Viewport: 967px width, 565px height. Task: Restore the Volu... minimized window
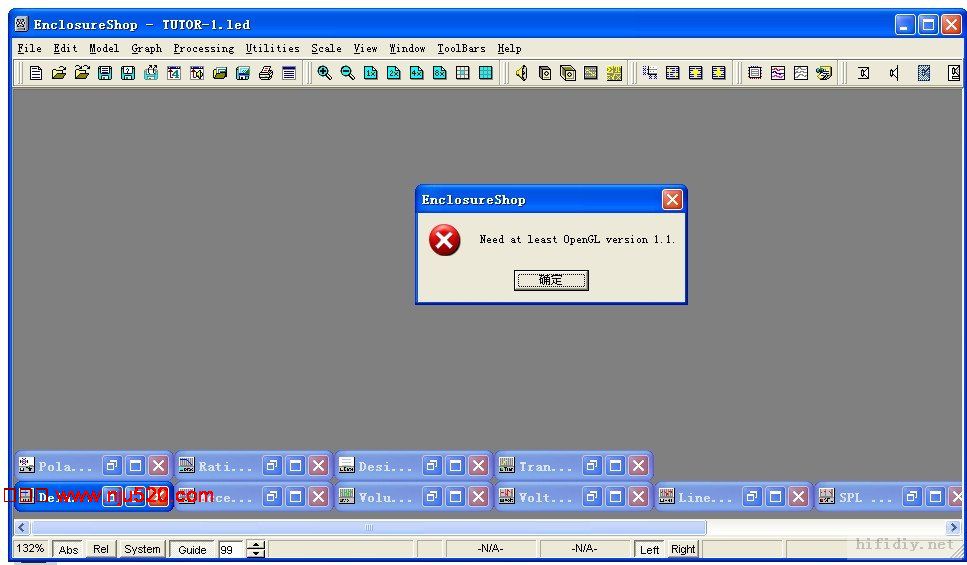click(432, 496)
